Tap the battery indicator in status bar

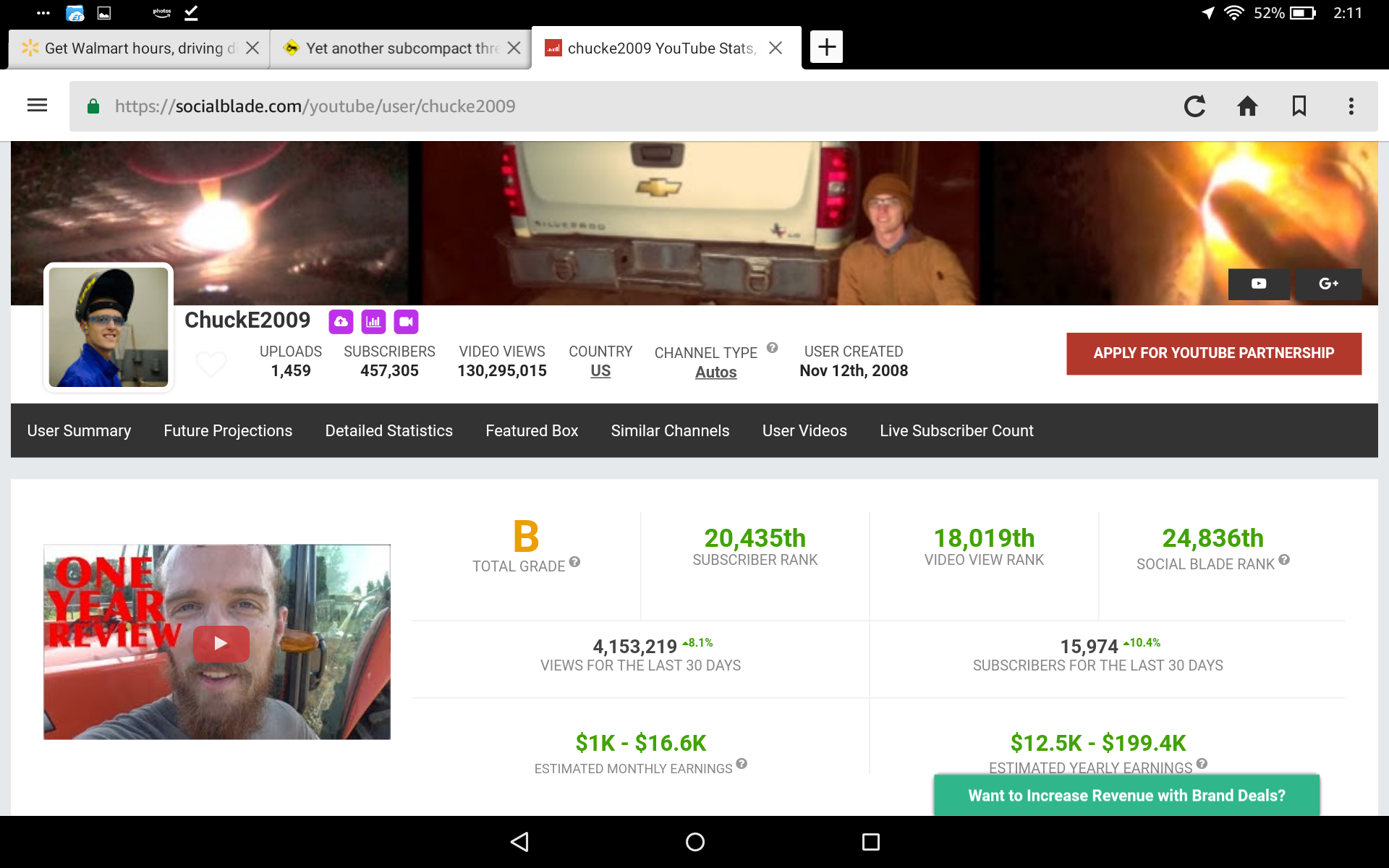(1302, 13)
